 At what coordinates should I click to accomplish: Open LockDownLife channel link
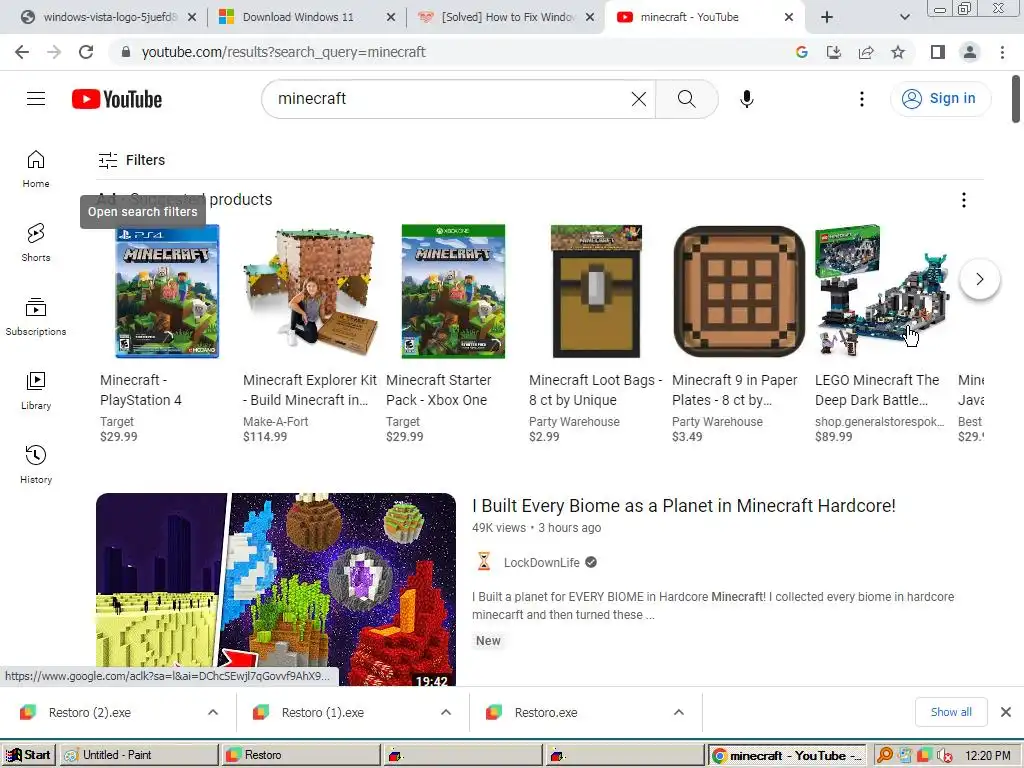click(x=541, y=562)
